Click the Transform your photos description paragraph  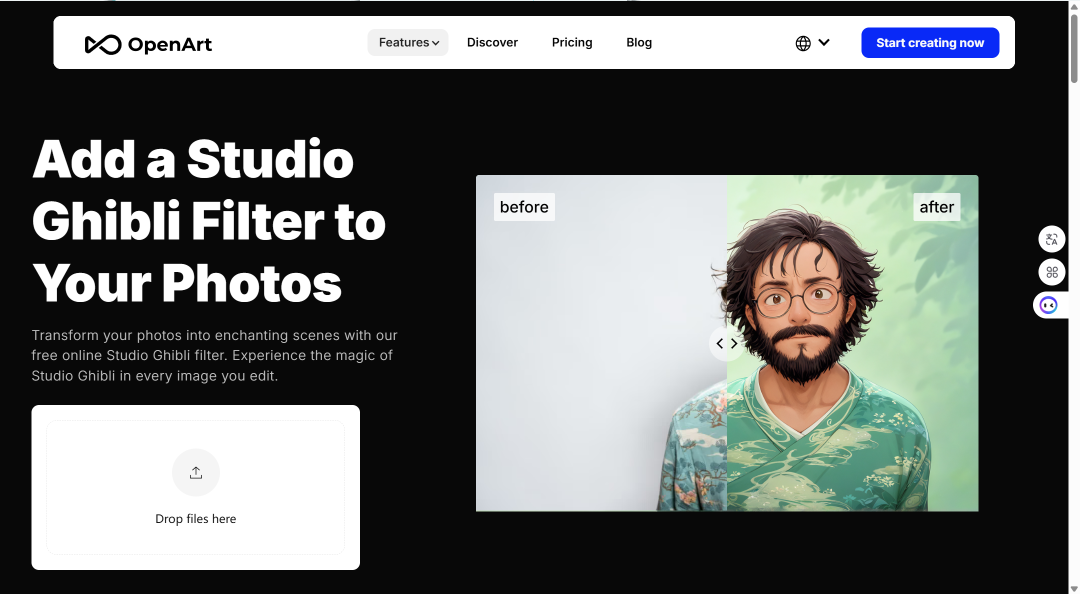(x=214, y=356)
